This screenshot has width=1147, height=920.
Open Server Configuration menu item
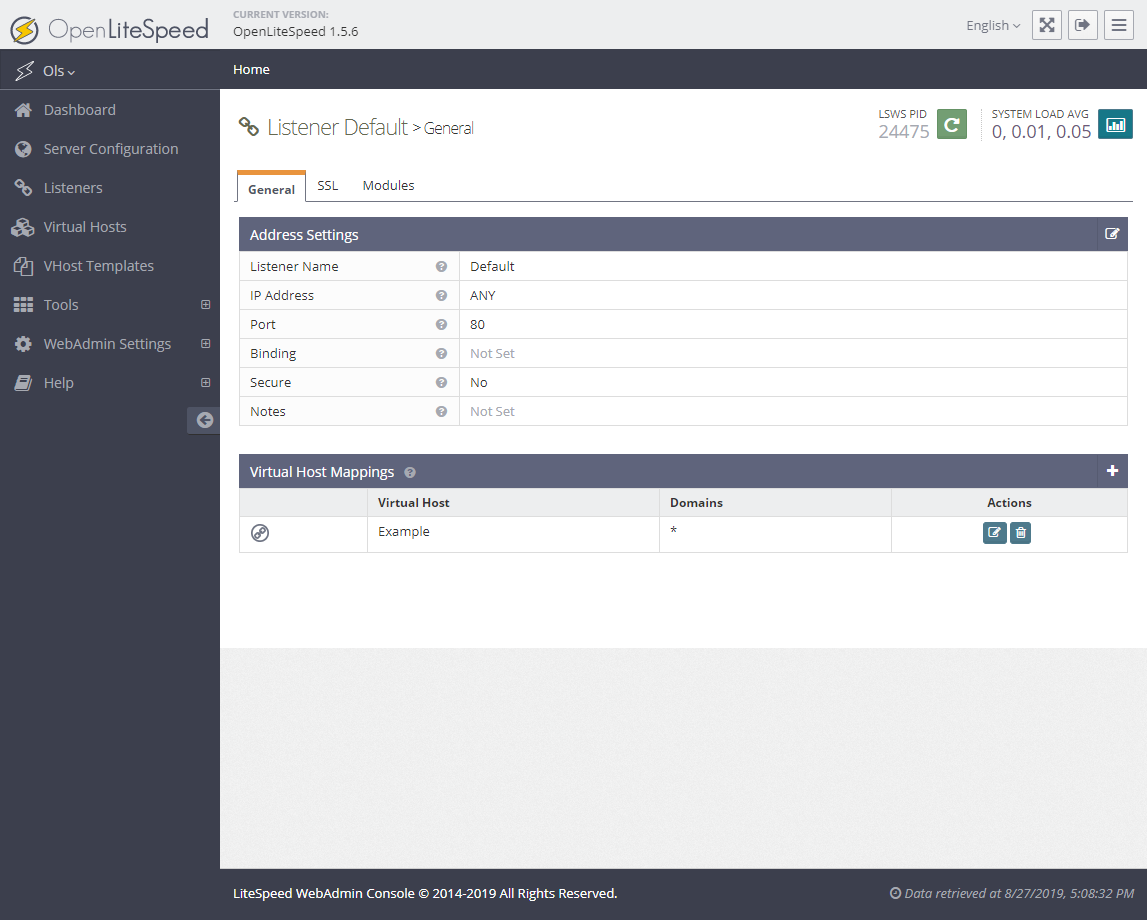coord(110,149)
